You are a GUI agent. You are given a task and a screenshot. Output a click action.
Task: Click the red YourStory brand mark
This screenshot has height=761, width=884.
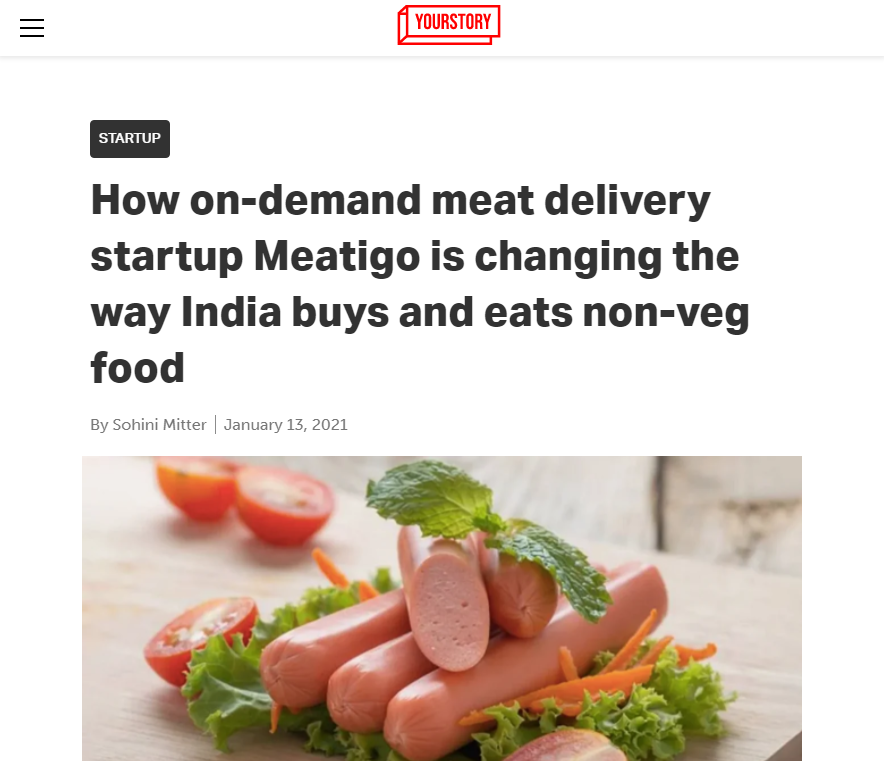click(x=448, y=24)
